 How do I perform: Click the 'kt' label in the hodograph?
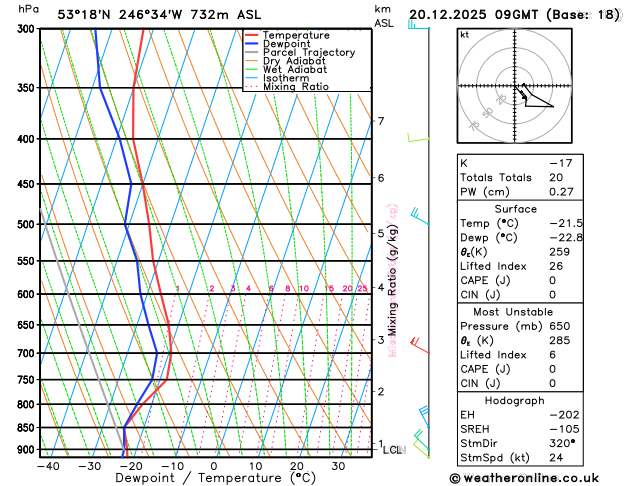[x=465, y=35]
